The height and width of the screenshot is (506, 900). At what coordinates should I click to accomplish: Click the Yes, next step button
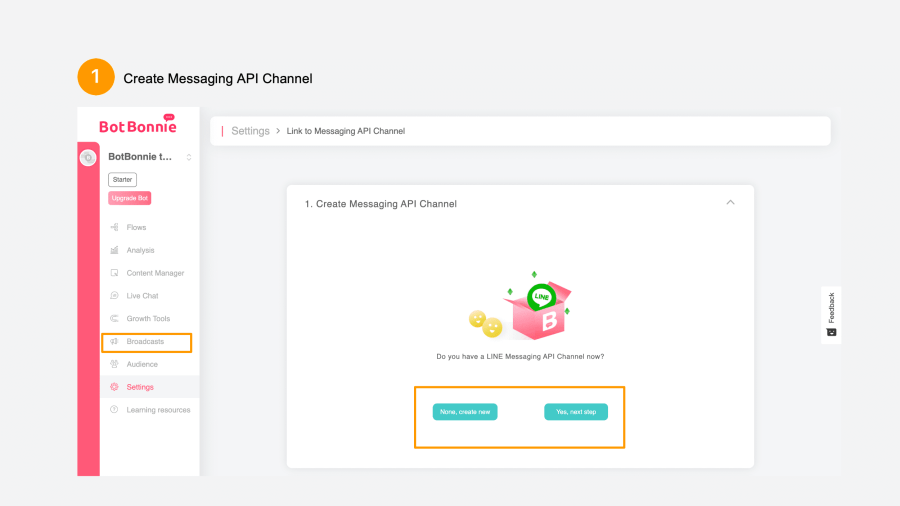(576, 412)
